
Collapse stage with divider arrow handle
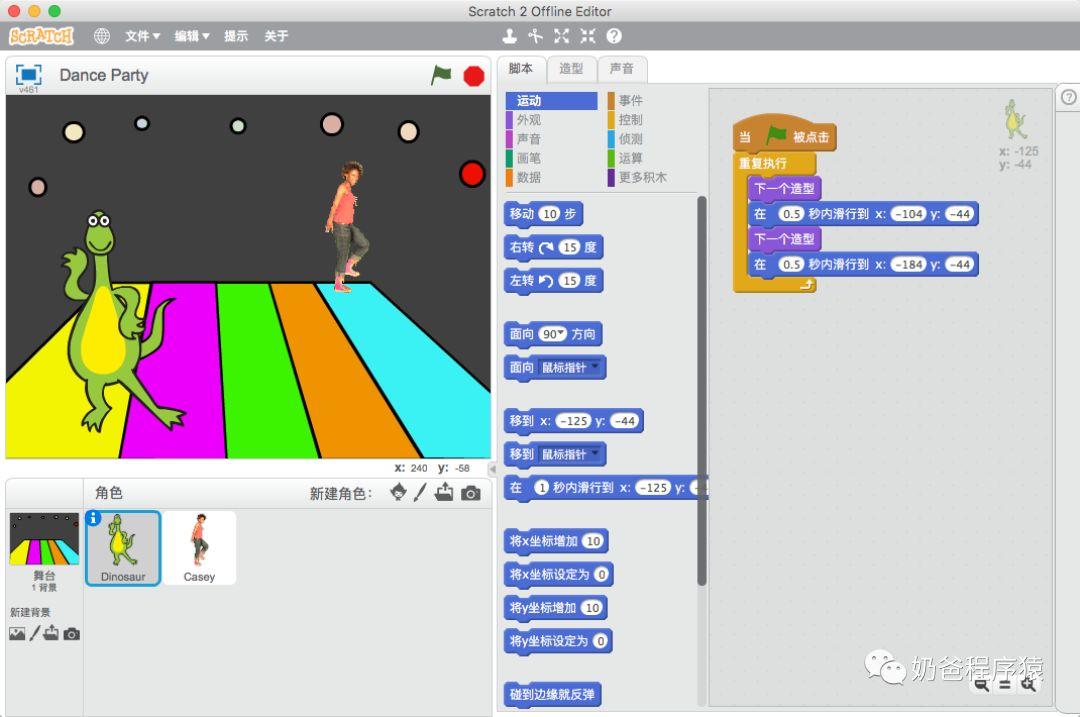click(x=492, y=469)
